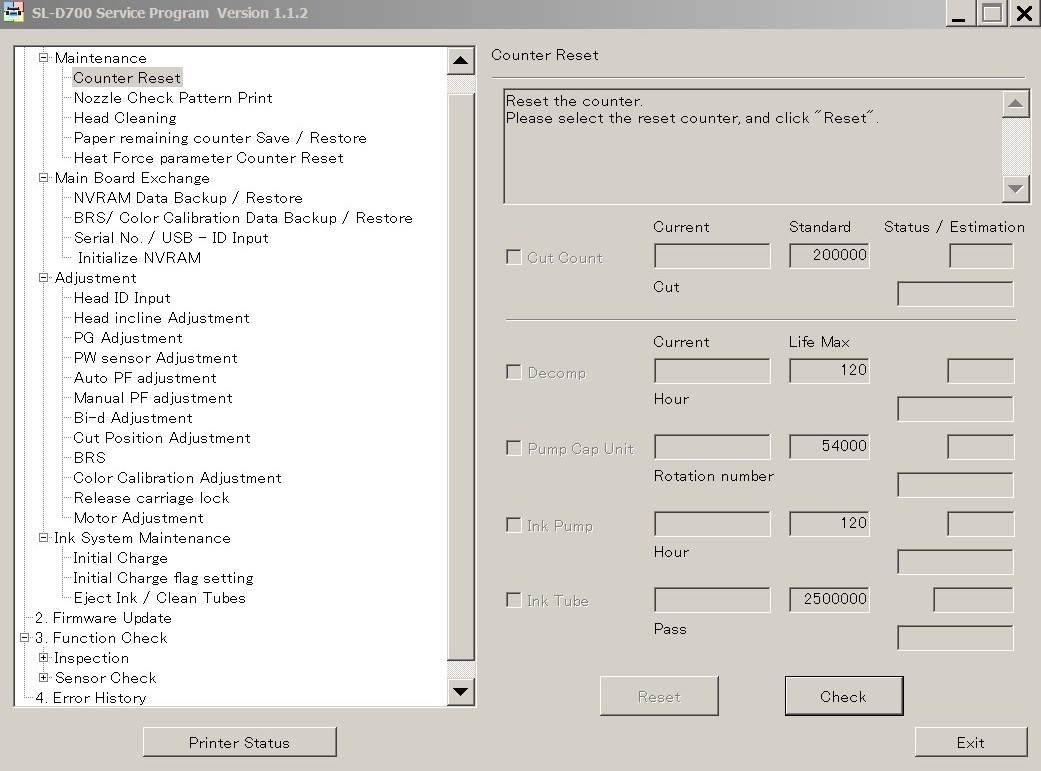Select Cut Position Adjustment
Screen dimensions: 1041x771
click(162, 438)
